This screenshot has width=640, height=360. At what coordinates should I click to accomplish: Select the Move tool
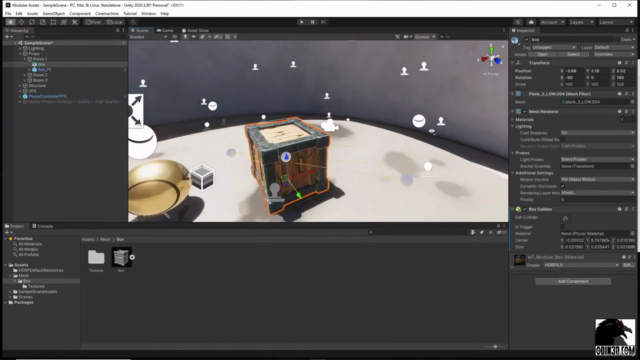click(x=21, y=22)
